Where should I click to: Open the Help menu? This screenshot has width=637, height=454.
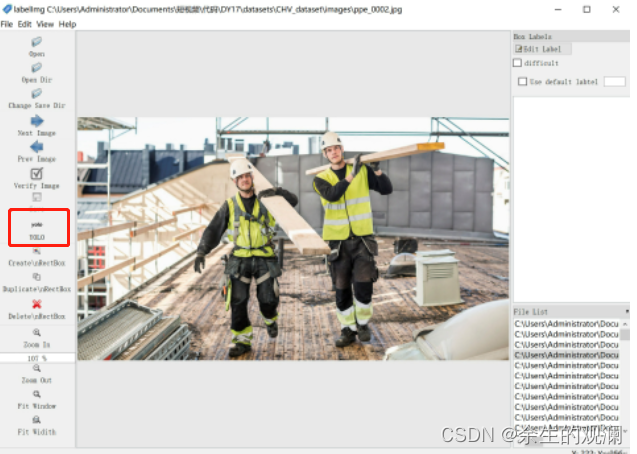coord(67,24)
